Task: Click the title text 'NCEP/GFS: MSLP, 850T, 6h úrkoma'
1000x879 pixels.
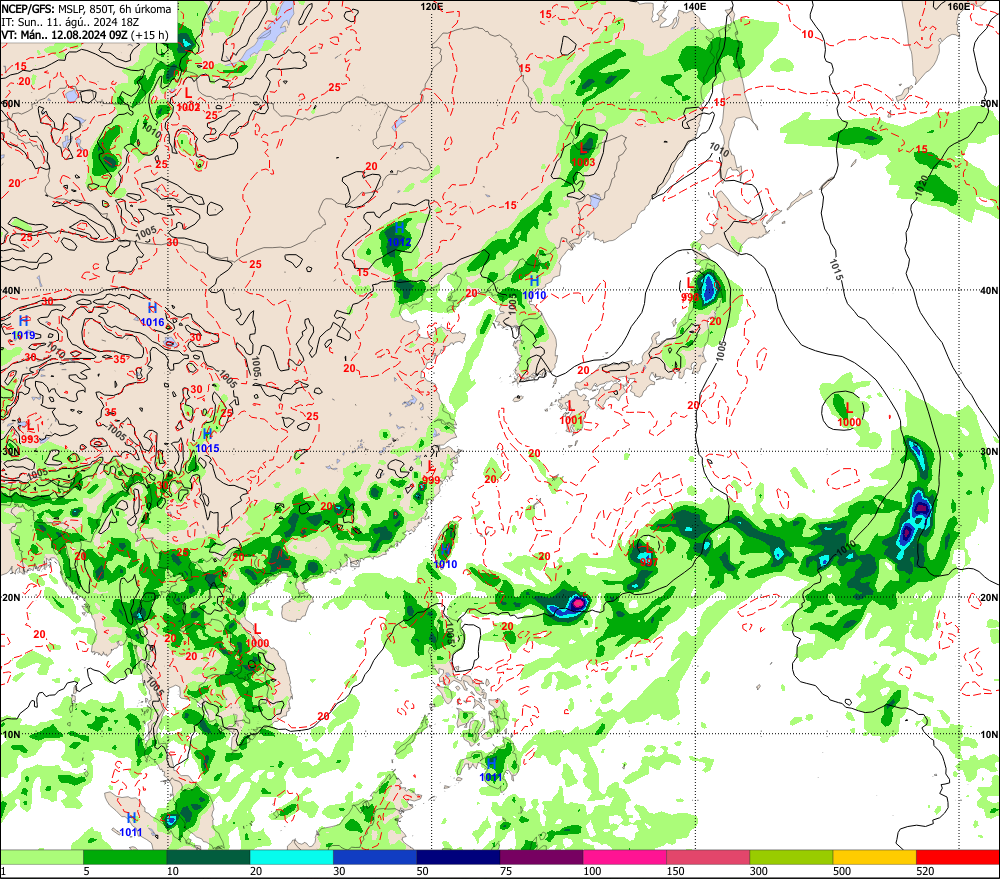Action: (x=86, y=9)
